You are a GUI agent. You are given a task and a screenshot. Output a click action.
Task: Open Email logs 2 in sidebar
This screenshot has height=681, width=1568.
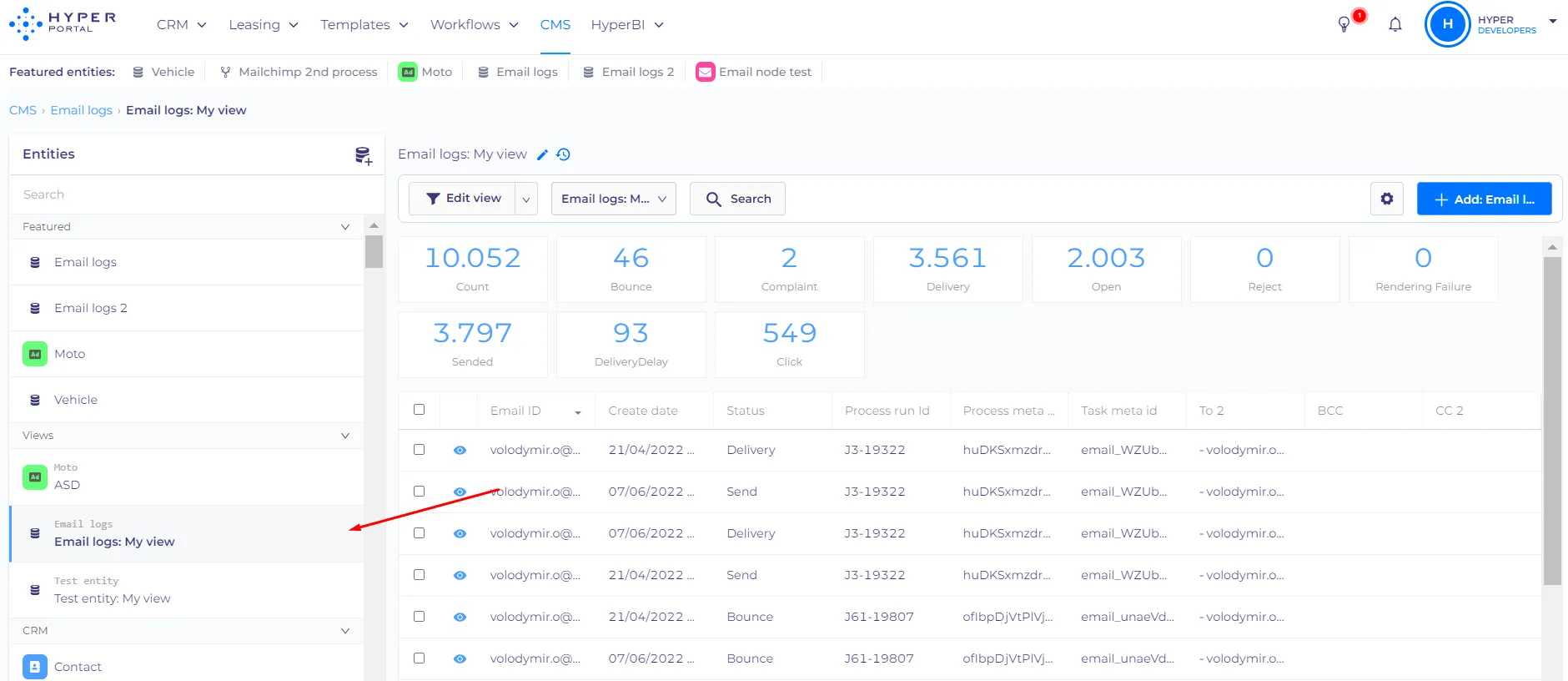(186, 308)
